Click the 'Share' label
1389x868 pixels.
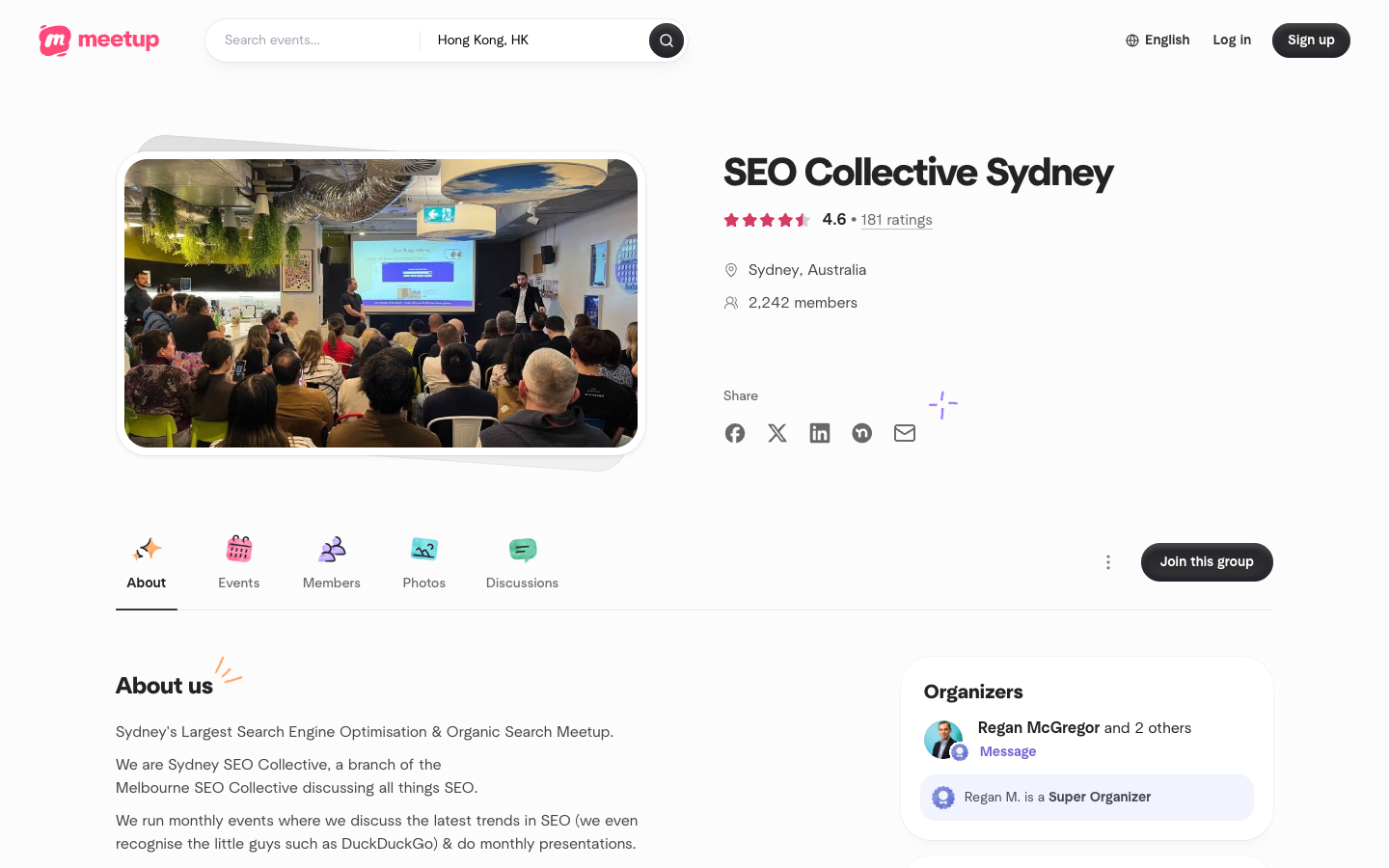[x=741, y=396]
